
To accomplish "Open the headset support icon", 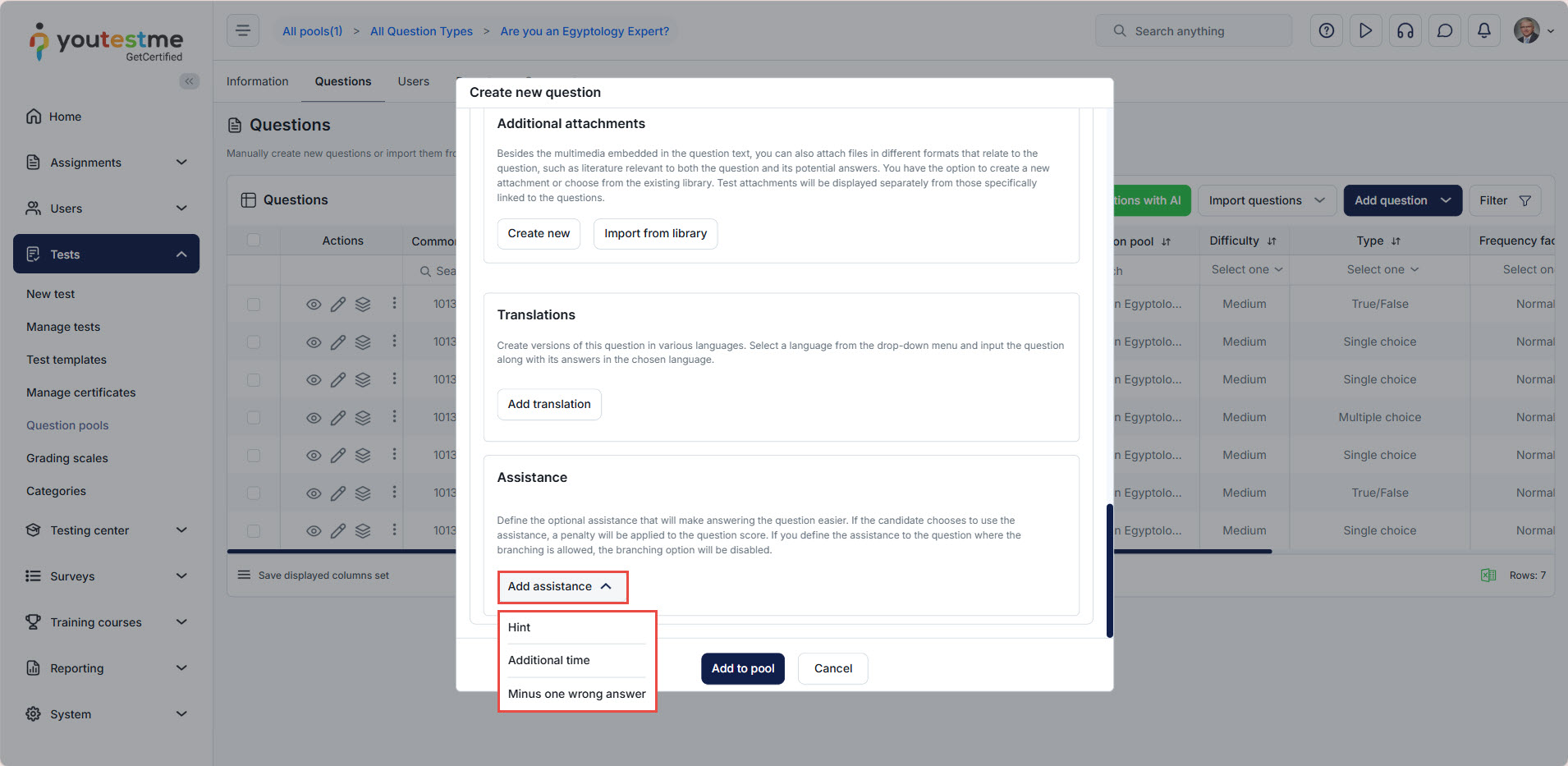I will pyautogui.click(x=1405, y=31).
